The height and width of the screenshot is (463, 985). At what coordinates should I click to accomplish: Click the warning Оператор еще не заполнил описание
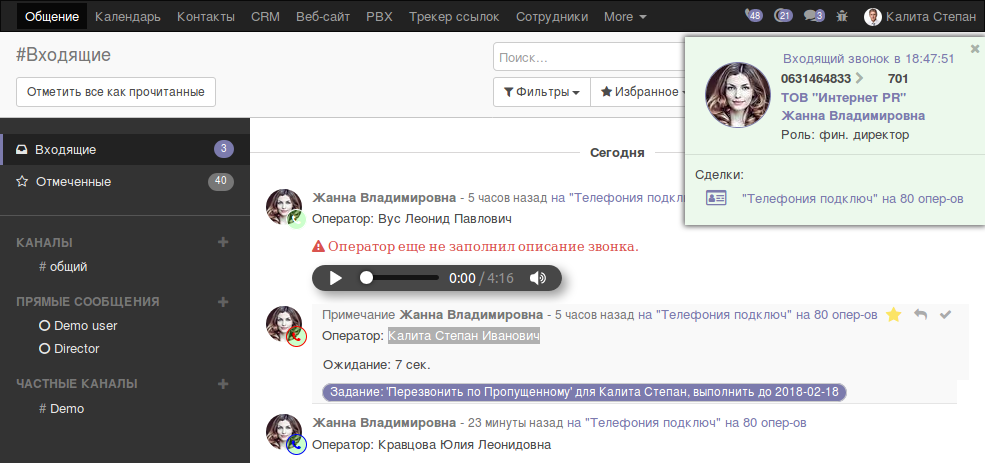[x=476, y=247]
